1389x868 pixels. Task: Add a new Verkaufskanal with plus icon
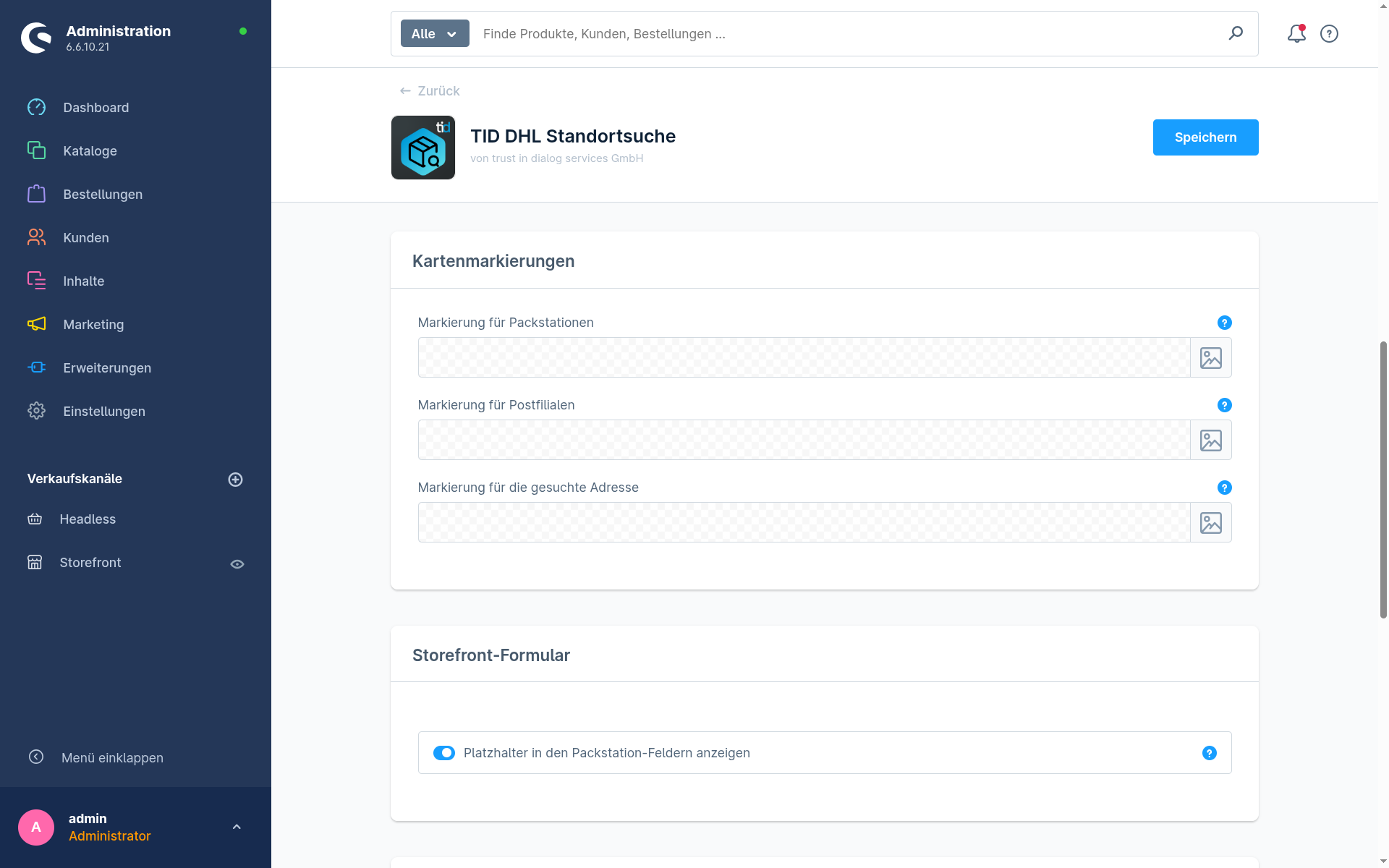coord(235,480)
